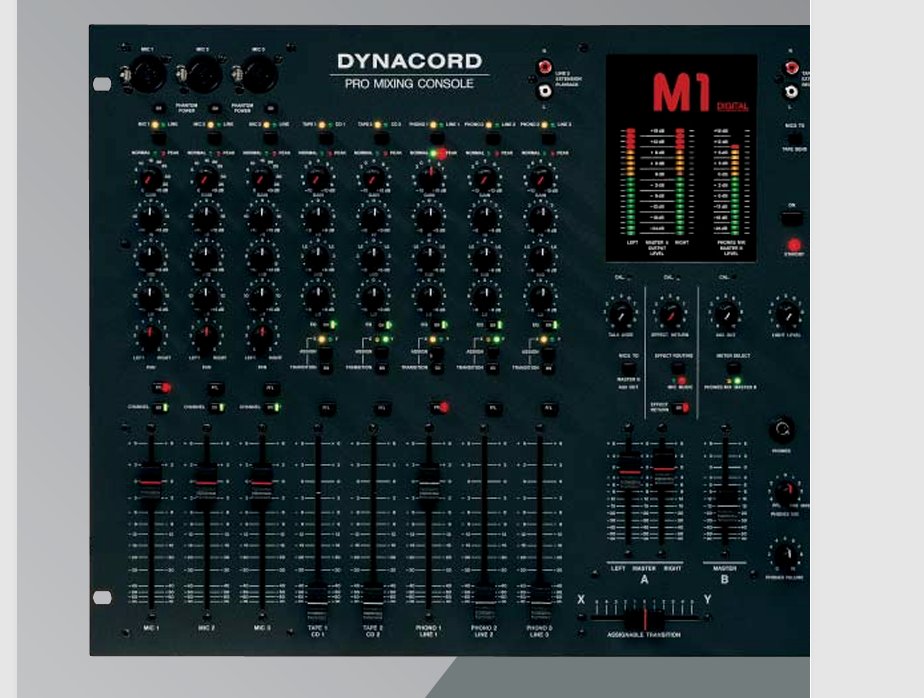Click the Meter Select button
The width and height of the screenshot is (924, 698).
click(x=733, y=368)
